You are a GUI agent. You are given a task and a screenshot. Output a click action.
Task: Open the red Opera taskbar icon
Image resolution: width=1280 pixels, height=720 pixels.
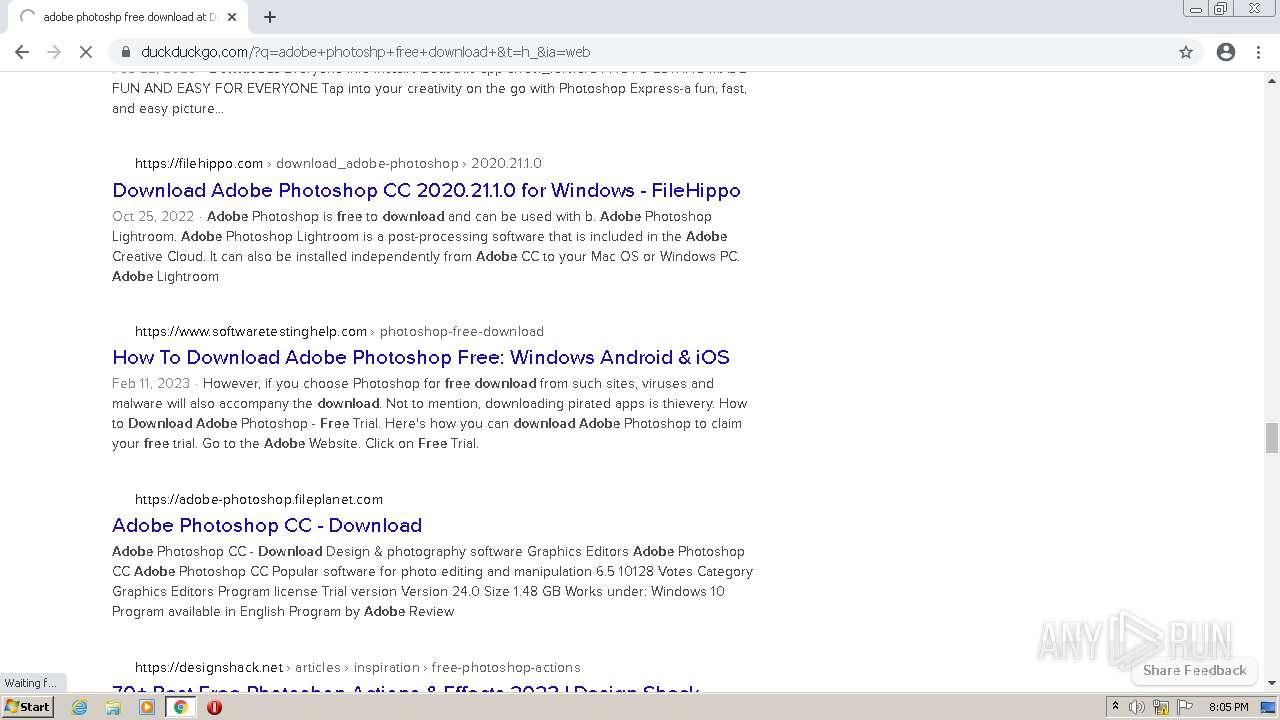click(x=214, y=707)
